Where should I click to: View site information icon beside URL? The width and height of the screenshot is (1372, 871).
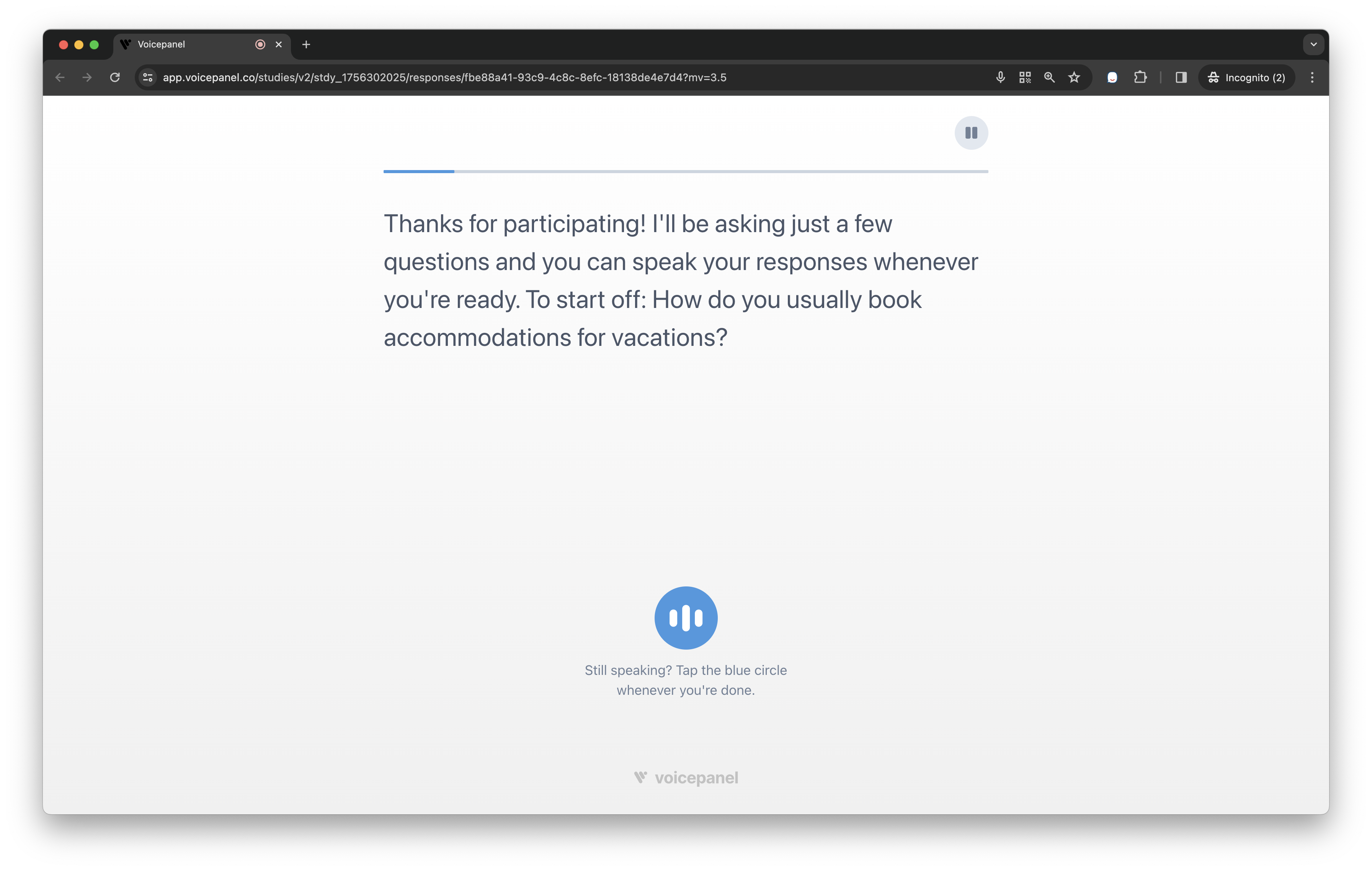147,77
